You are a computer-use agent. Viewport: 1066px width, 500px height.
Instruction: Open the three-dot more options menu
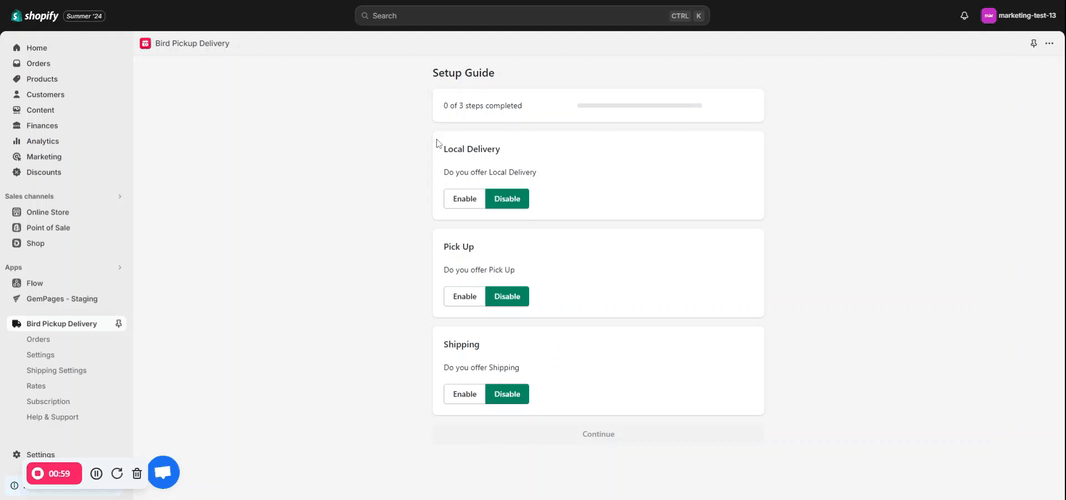click(x=1049, y=44)
